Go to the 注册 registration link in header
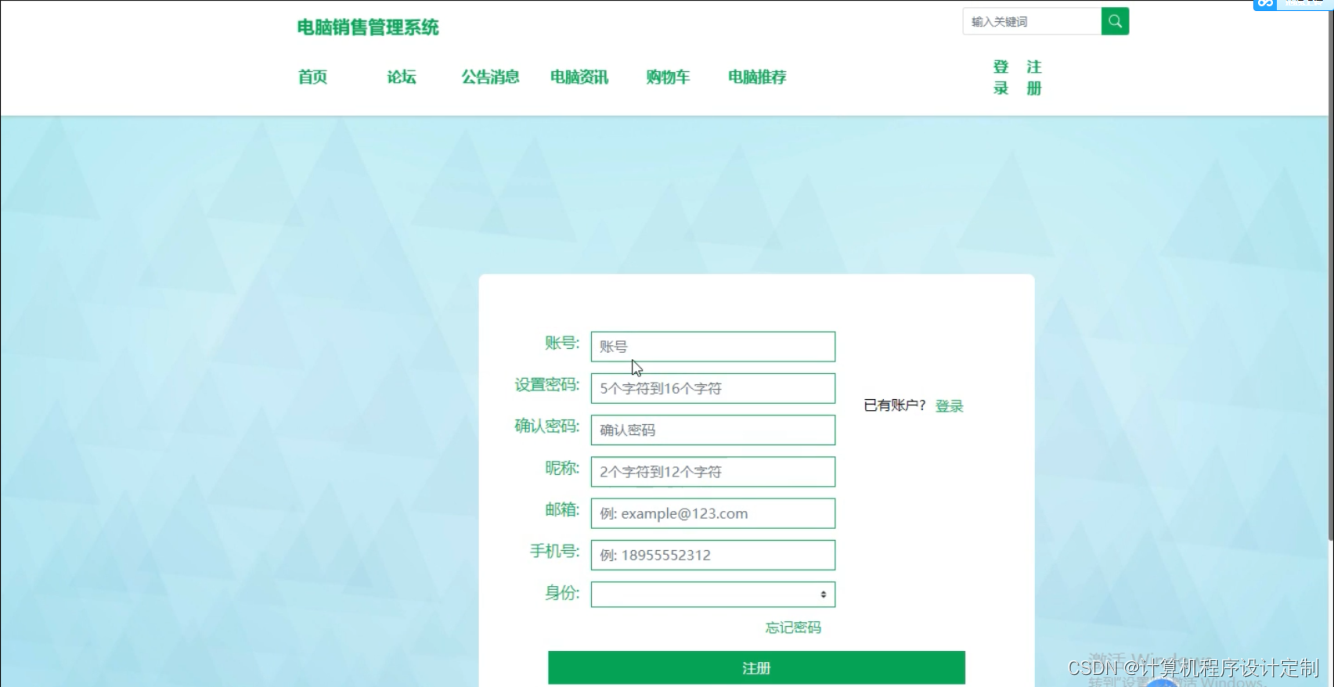Viewport: 1334px width, 687px height. click(1033, 77)
